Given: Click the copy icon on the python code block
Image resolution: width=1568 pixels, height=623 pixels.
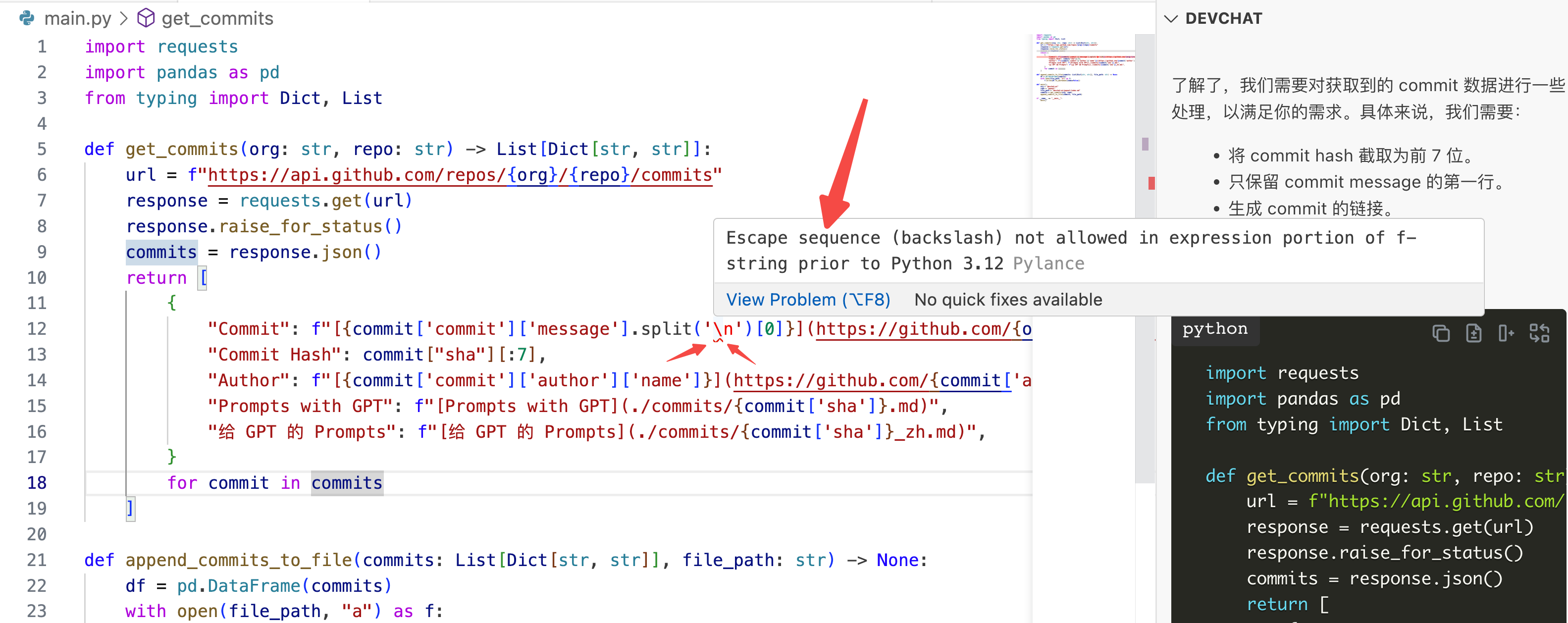Looking at the screenshot, I should [x=1441, y=333].
